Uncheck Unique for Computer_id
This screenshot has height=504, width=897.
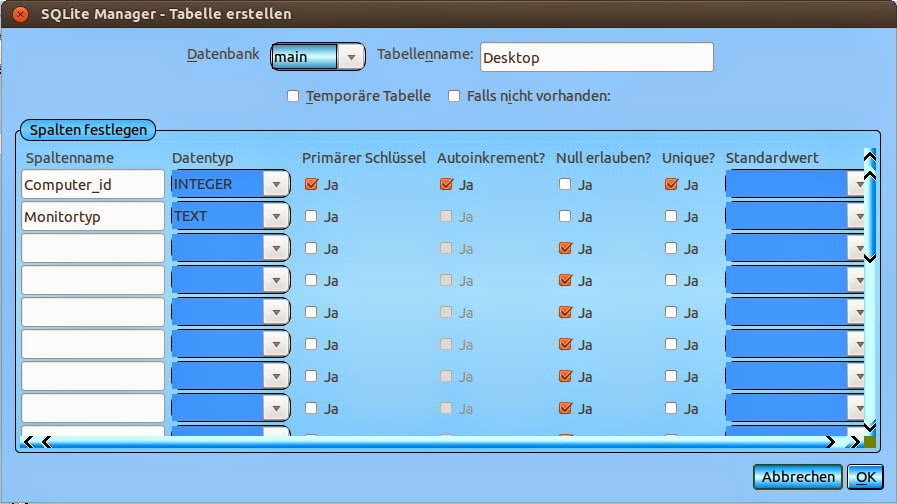coord(672,184)
